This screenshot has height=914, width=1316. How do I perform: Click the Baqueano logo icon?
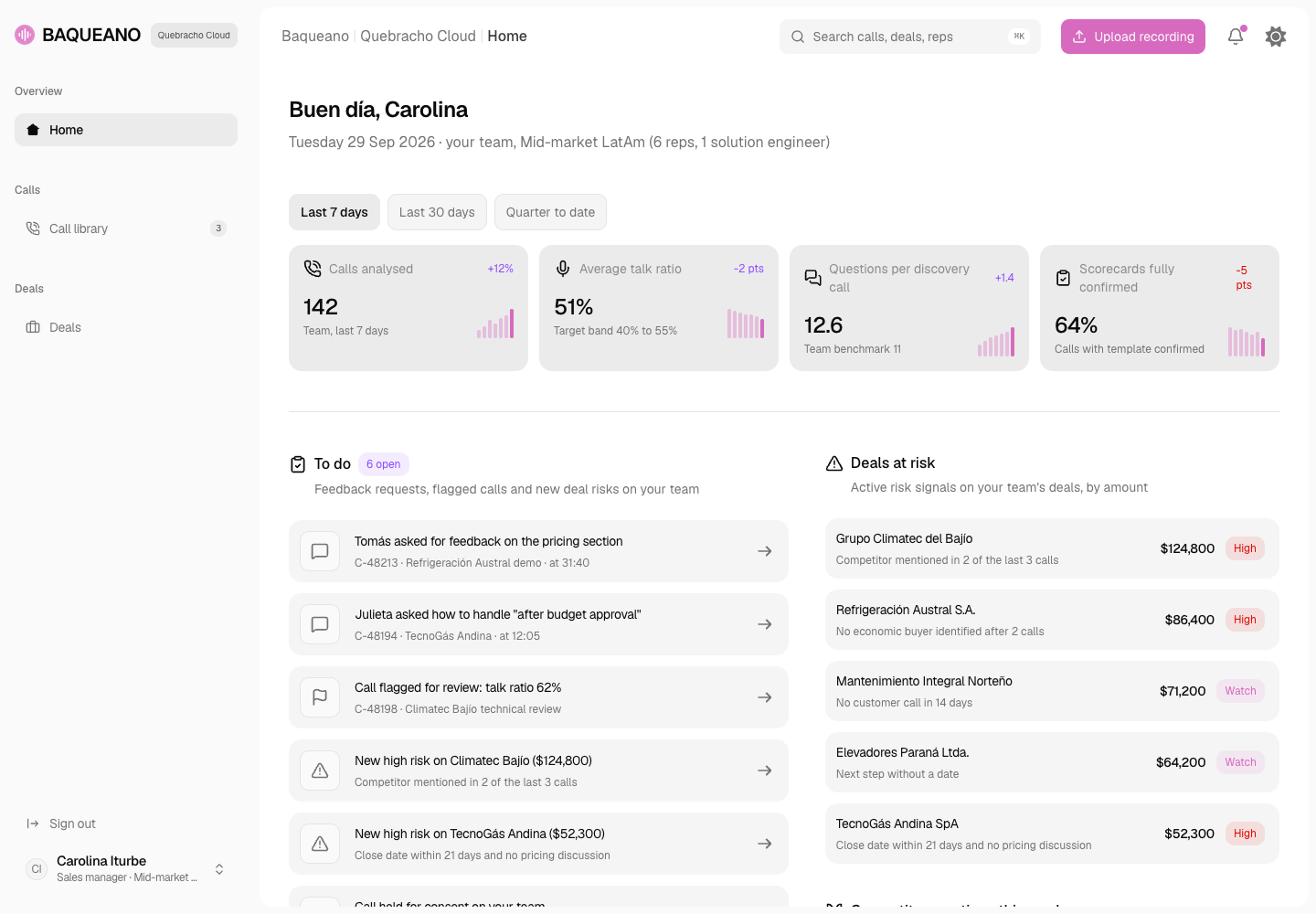(25, 35)
